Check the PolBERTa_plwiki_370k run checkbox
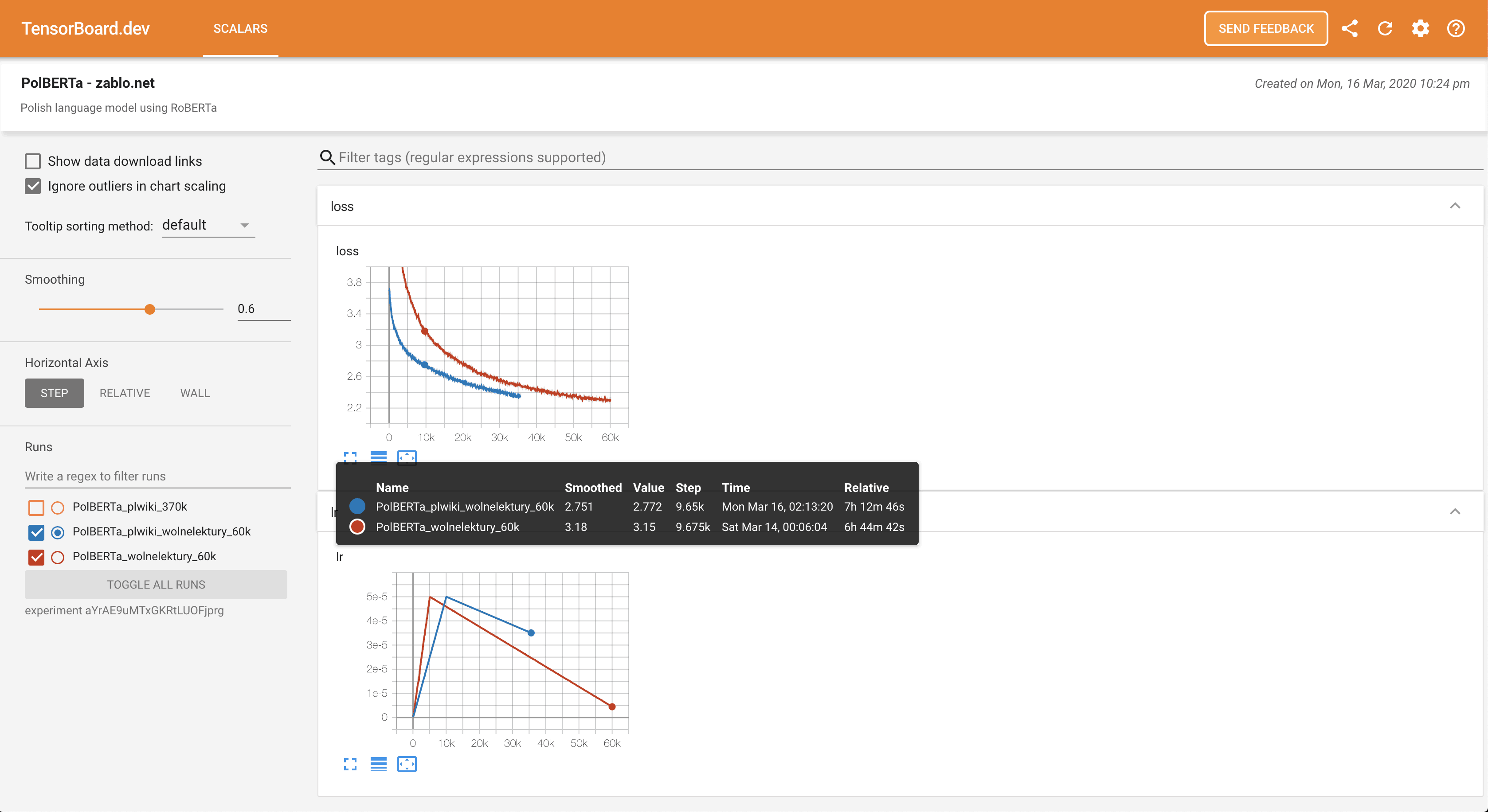Screen dimensions: 1488x812 (36, 507)
